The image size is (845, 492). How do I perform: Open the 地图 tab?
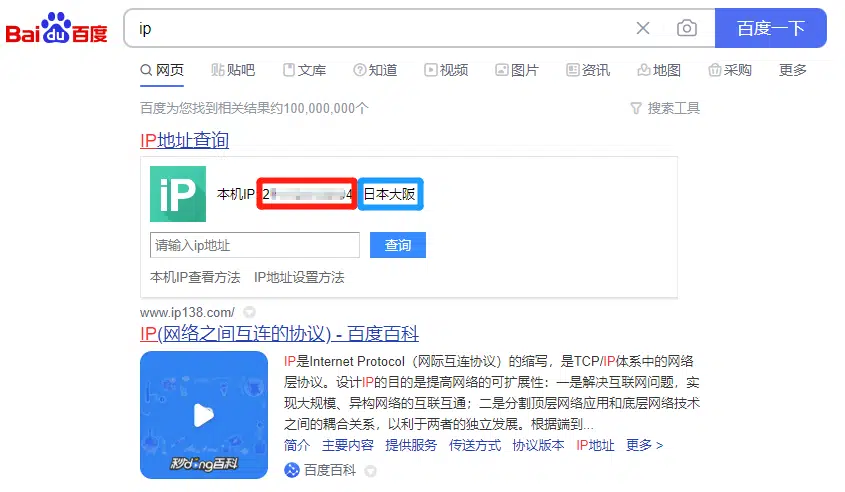point(658,70)
